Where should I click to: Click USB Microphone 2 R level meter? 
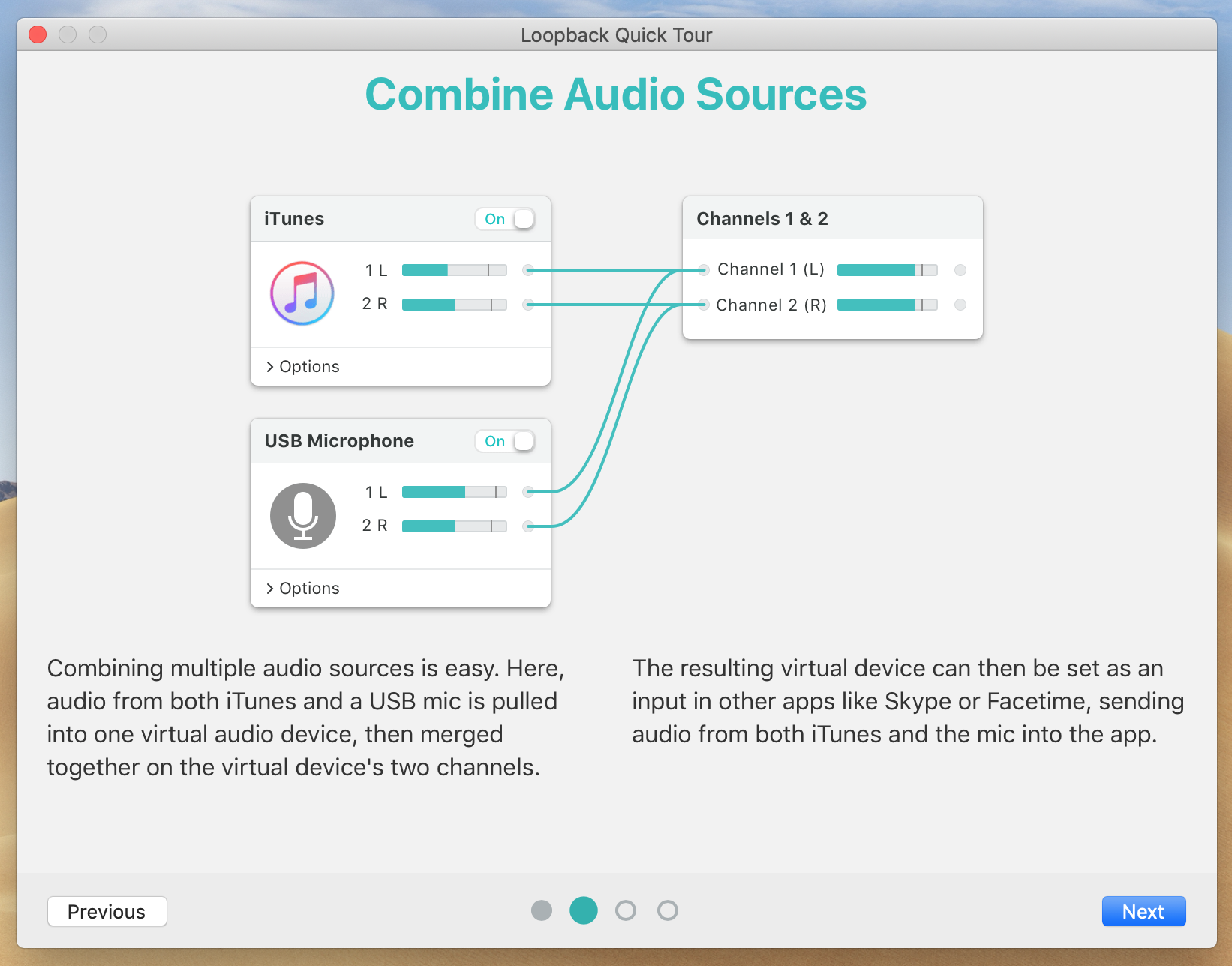(455, 526)
